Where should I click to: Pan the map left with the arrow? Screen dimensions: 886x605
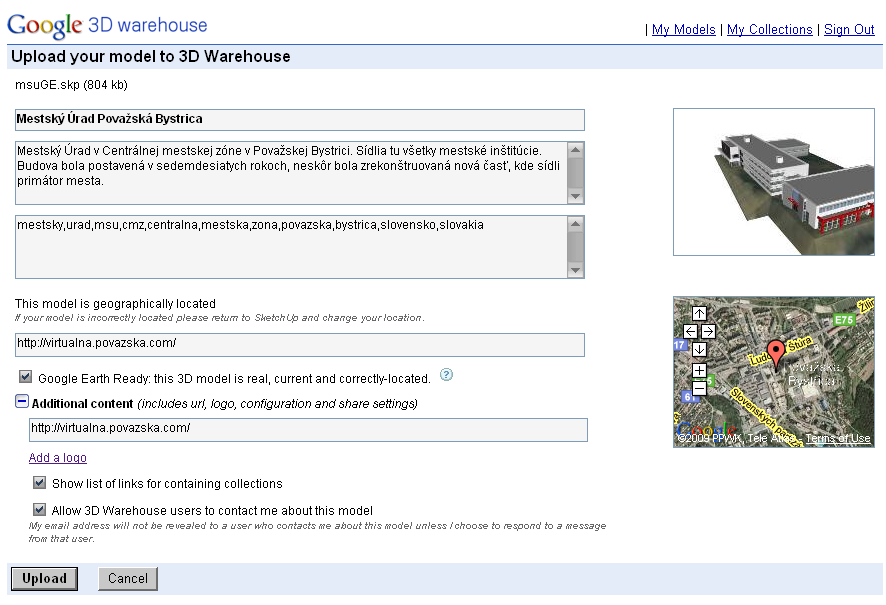pyautogui.click(x=690, y=332)
